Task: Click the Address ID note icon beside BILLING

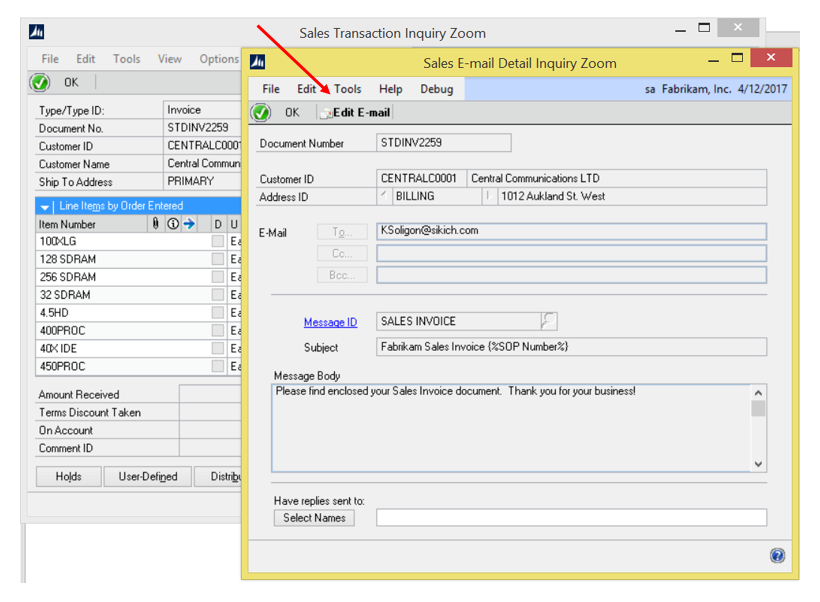Action: [385, 196]
